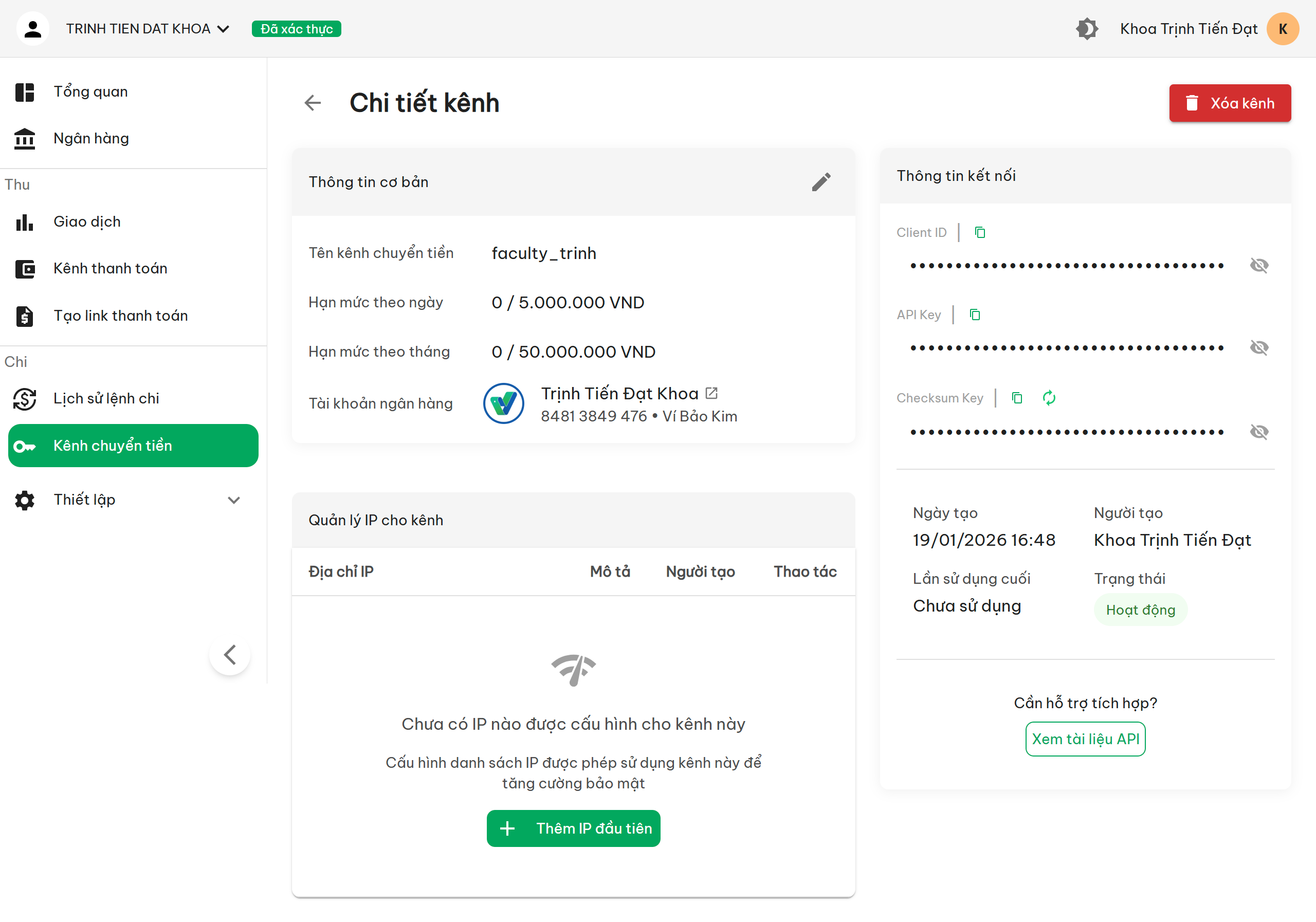Select the Kênh chuyển tiền key icon
This screenshot has width=1316, height=922.
pos(25,445)
